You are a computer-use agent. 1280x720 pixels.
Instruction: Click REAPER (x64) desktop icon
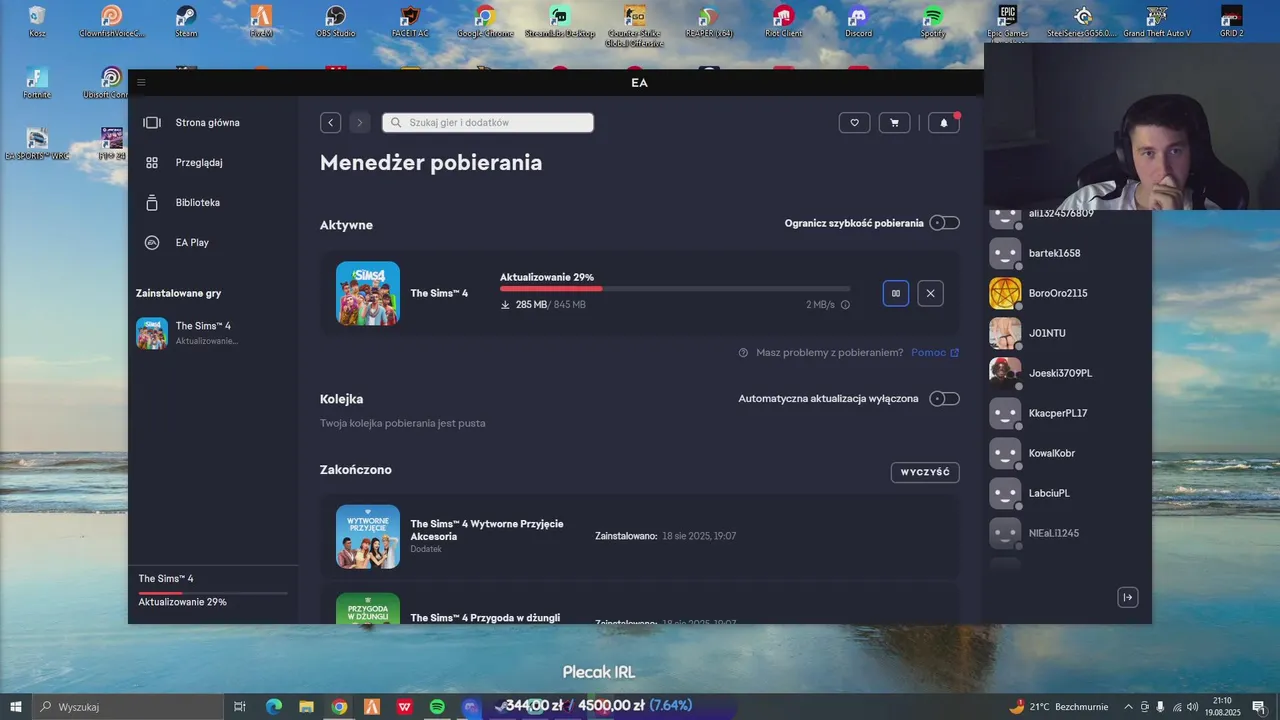[x=709, y=21]
